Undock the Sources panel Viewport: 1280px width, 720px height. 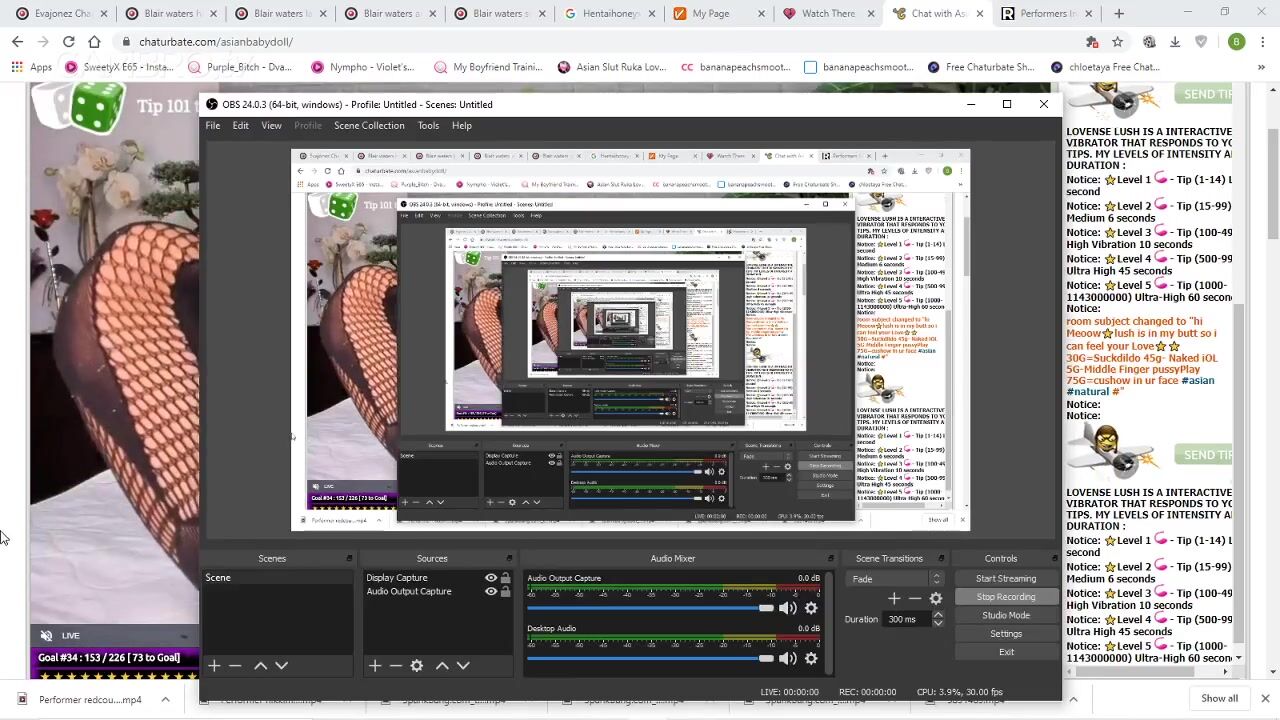coord(509,558)
